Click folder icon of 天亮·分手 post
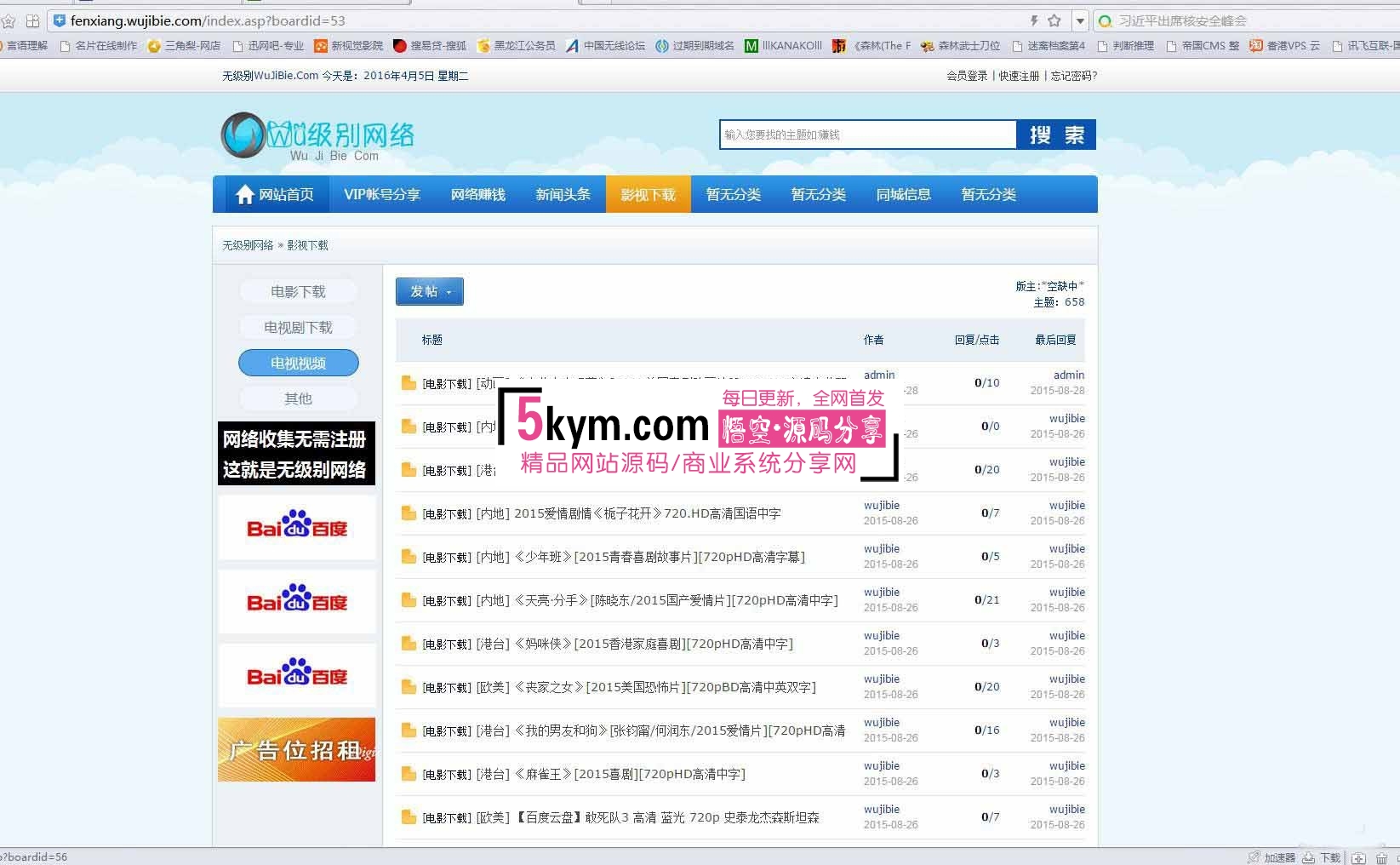This screenshot has width=1400, height=865. click(409, 600)
